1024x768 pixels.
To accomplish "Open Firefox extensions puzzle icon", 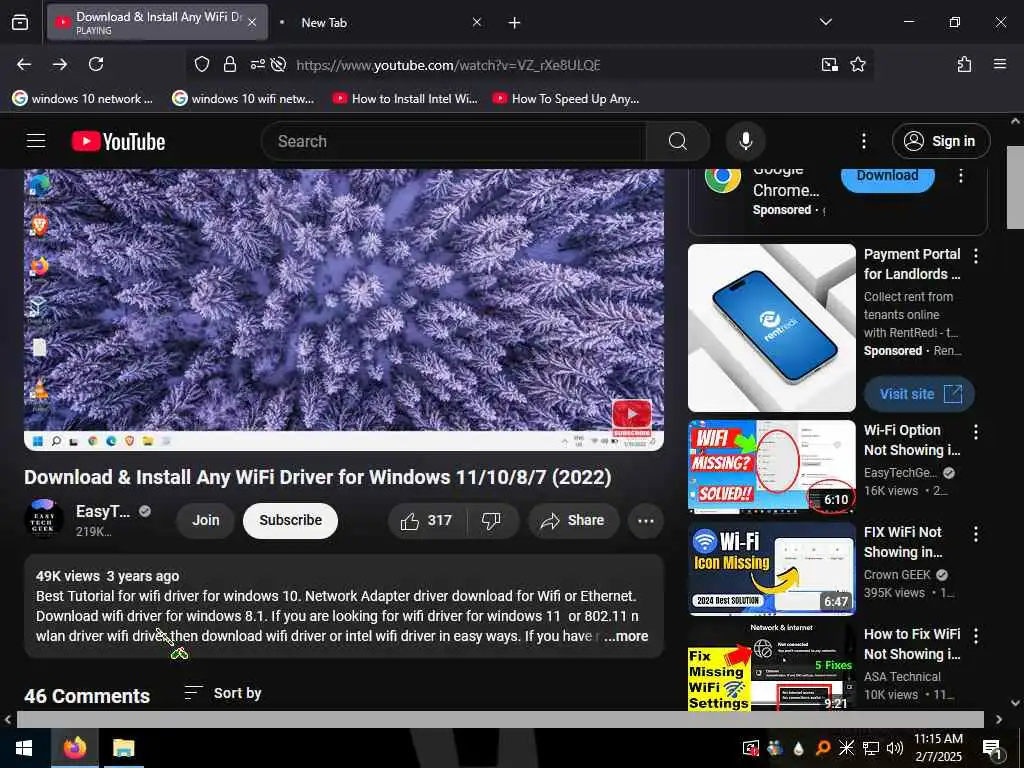I will click(965, 64).
